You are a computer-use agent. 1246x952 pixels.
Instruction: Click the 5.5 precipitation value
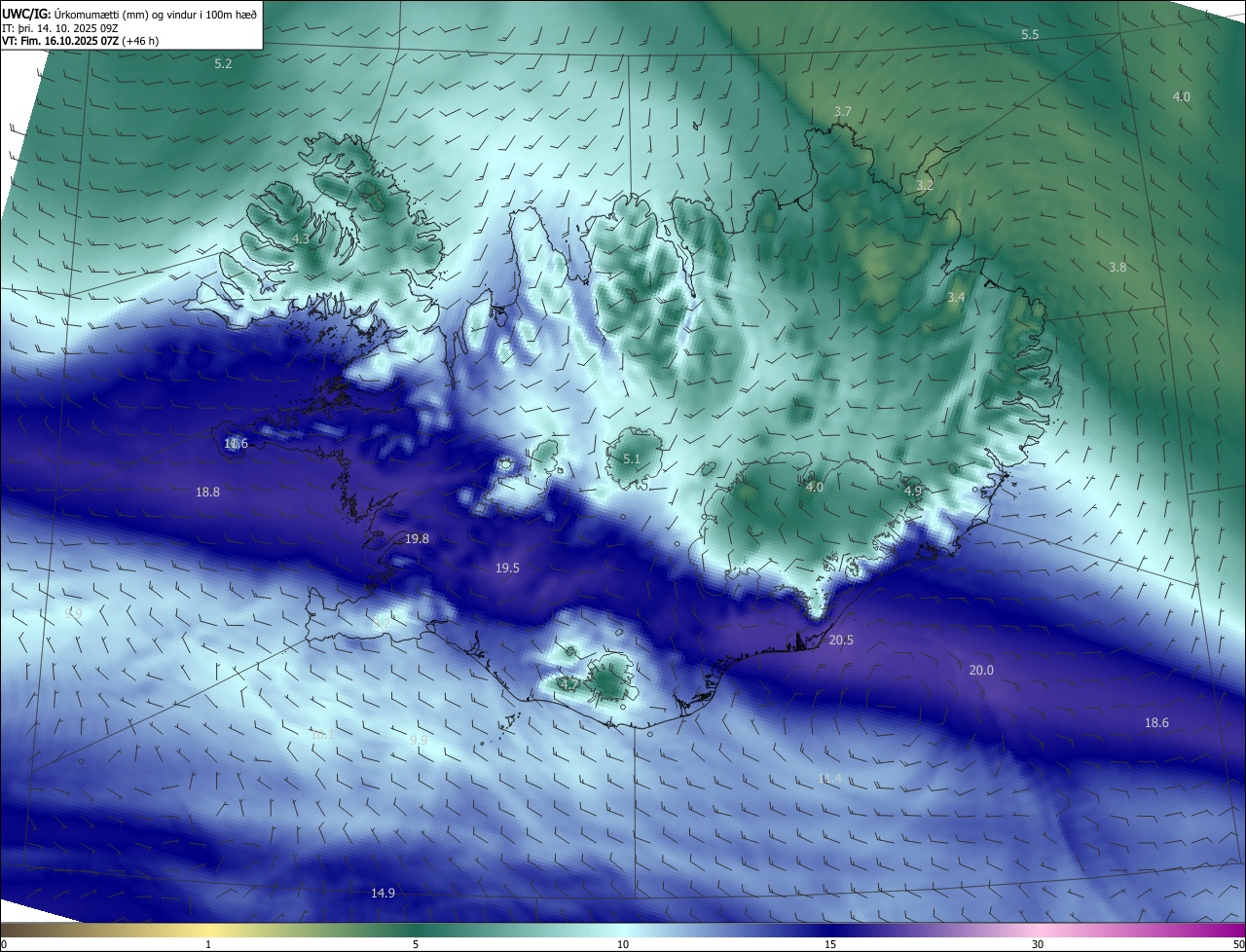[1030, 34]
